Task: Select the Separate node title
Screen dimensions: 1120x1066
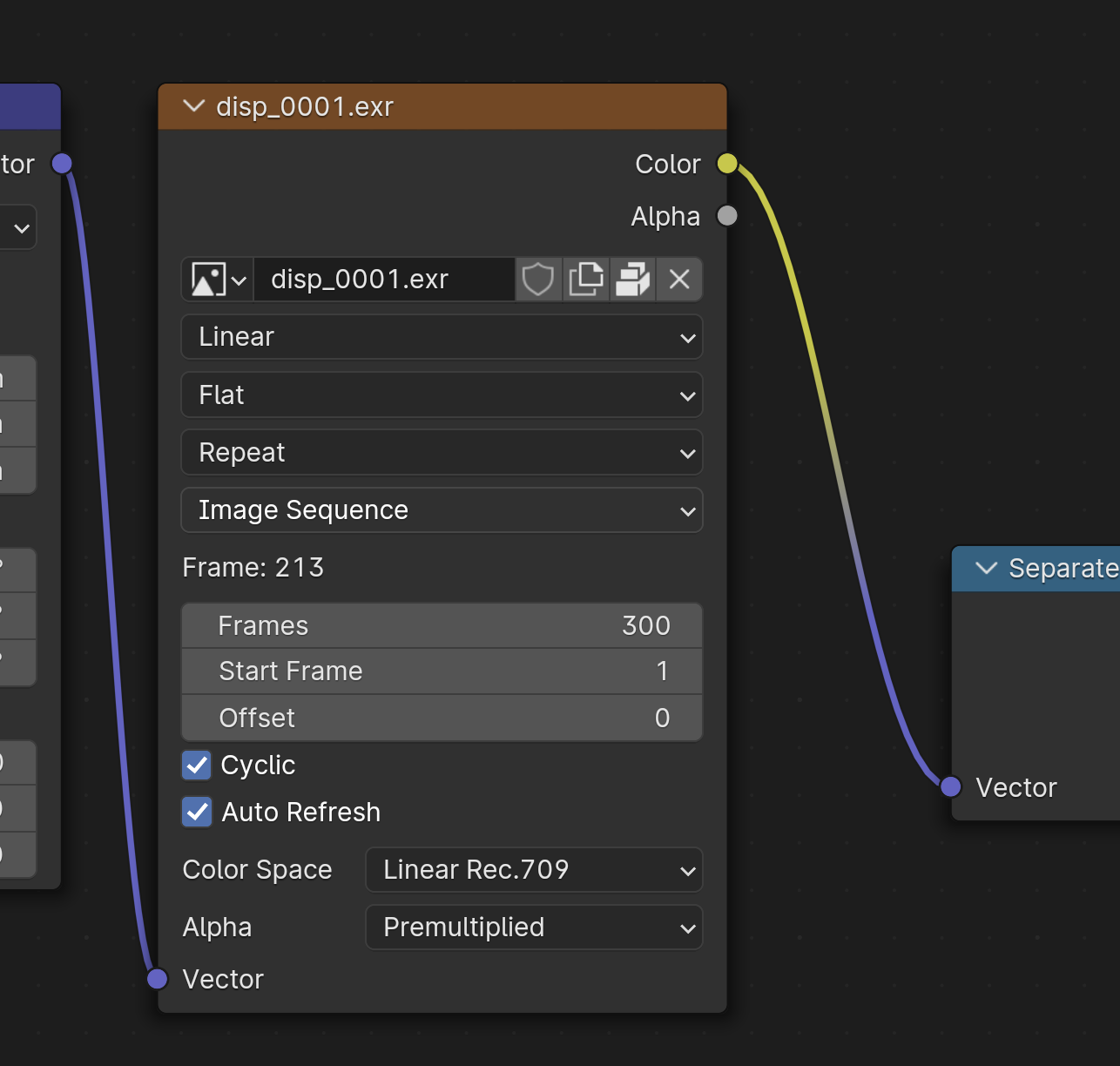Action: pyautogui.click(x=1063, y=569)
